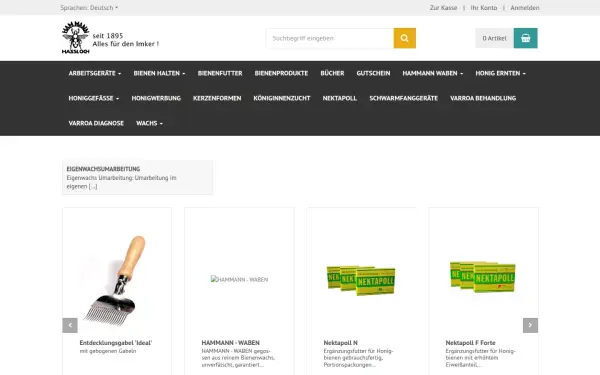The height and width of the screenshot is (375, 600).
Task: Open the Sprachen: Deutsch language dropdown
Action: click(89, 8)
